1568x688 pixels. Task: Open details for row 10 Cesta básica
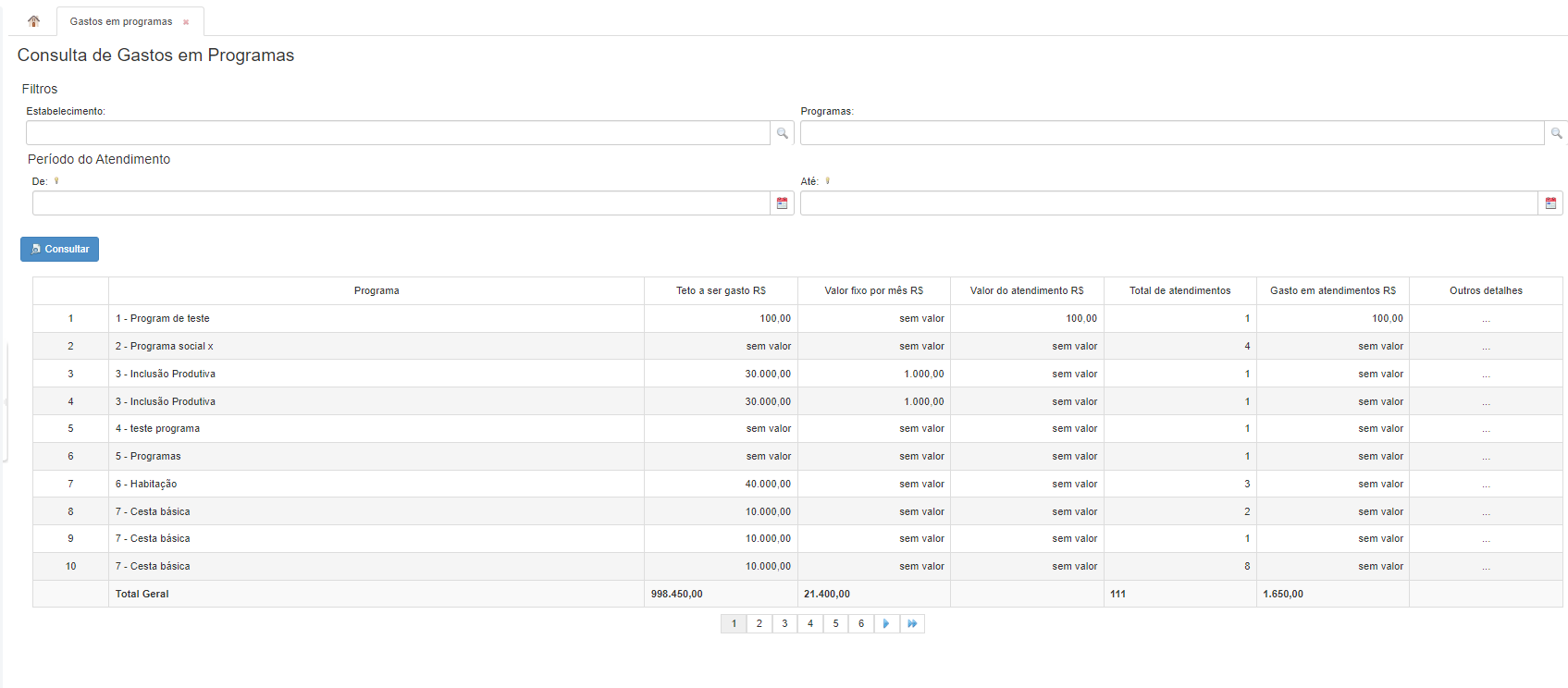1487,567
